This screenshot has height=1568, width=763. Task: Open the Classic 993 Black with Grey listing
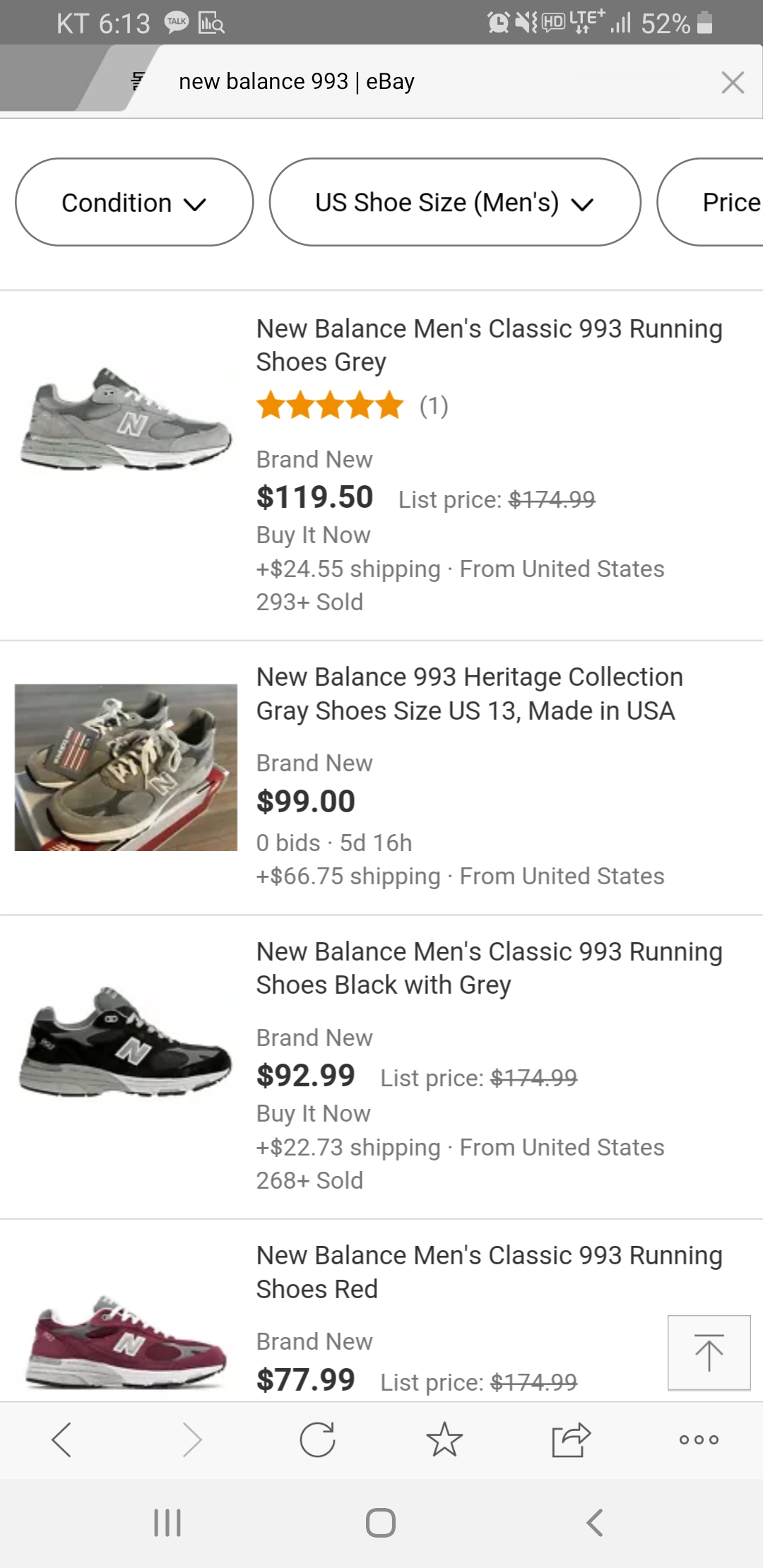tap(489, 968)
